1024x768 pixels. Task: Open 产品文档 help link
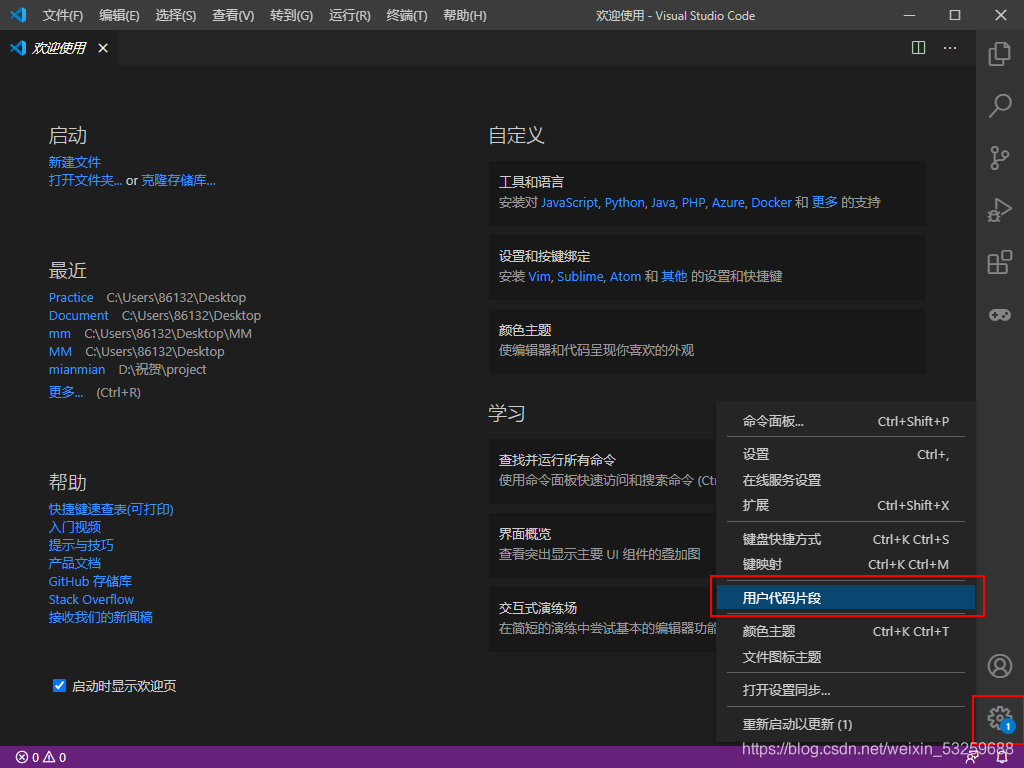[x=74, y=563]
